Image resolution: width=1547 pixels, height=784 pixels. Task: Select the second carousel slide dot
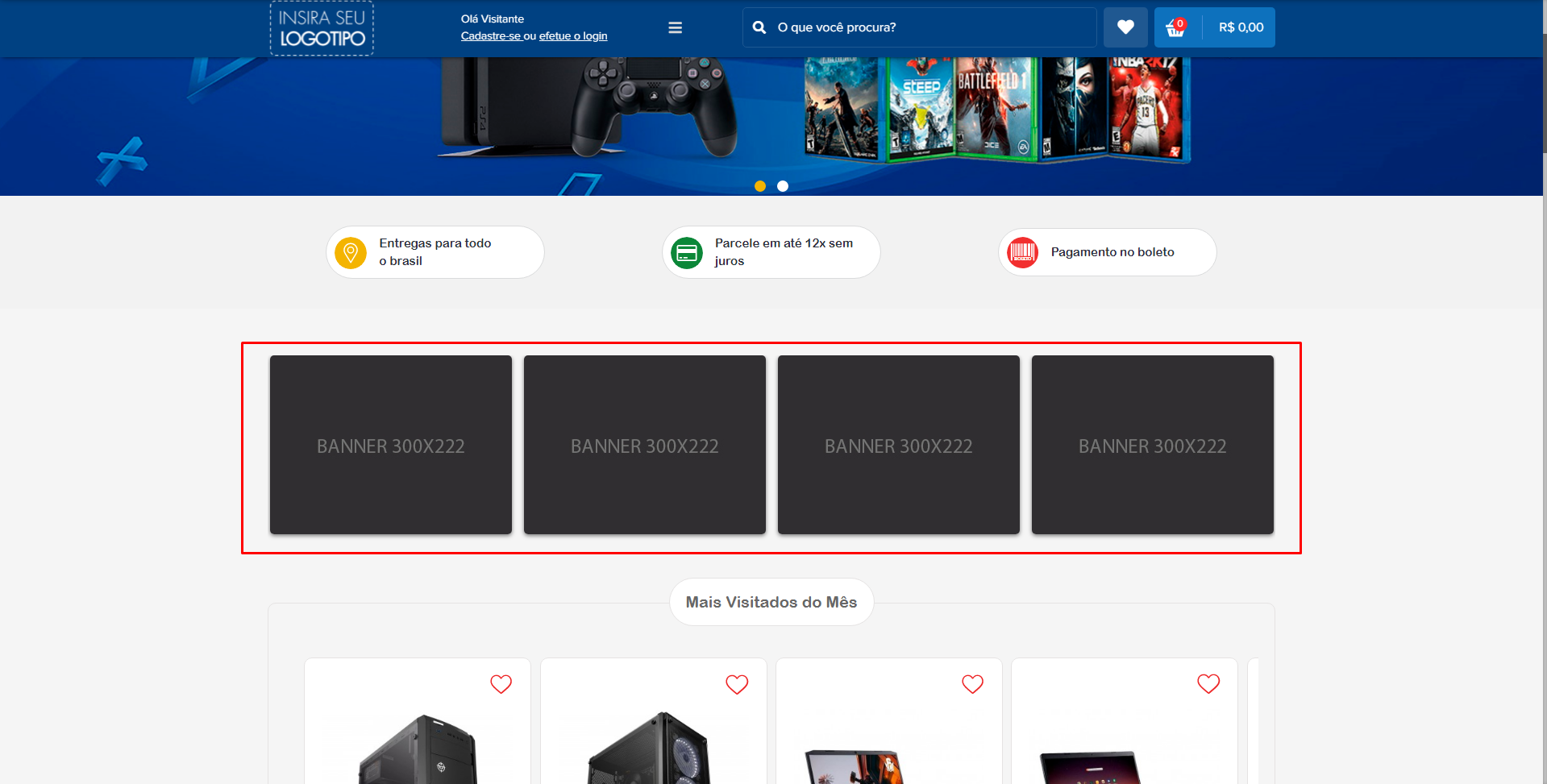coord(783,186)
